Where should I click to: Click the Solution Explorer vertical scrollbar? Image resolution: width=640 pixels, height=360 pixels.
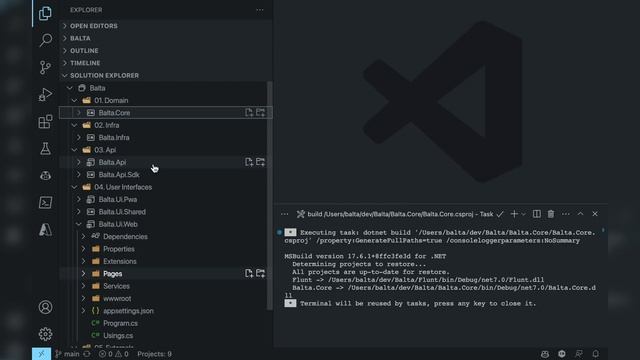269,195
